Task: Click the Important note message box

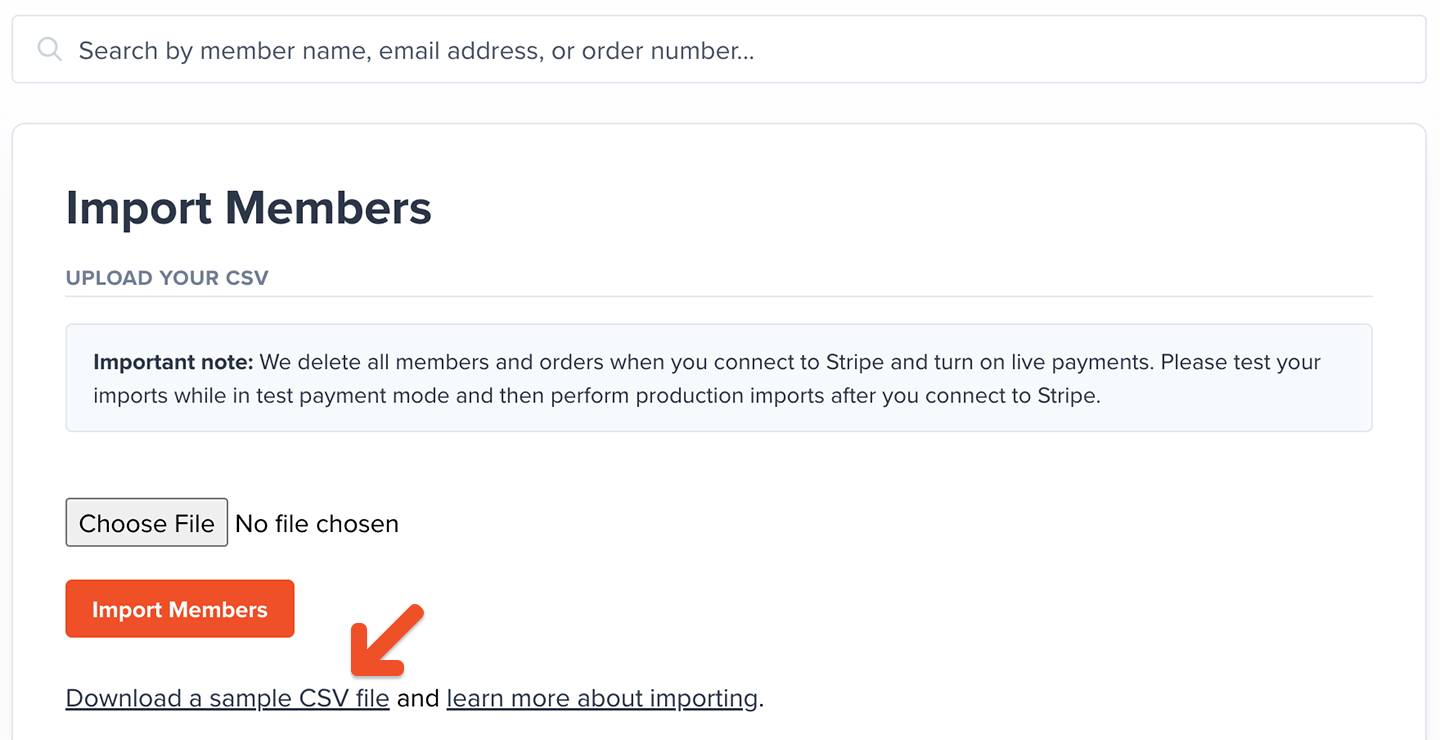Action: 718,377
